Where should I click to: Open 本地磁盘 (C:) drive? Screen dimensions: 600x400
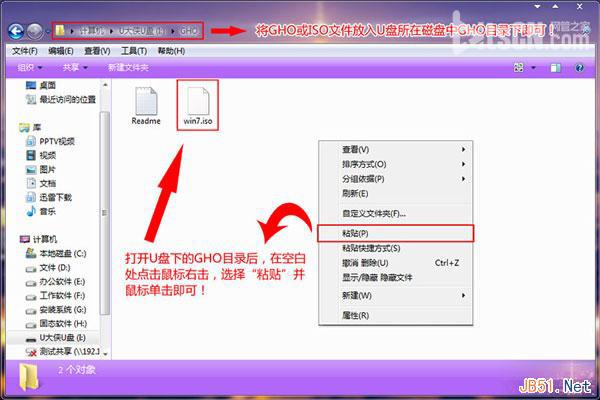[x=56, y=253]
